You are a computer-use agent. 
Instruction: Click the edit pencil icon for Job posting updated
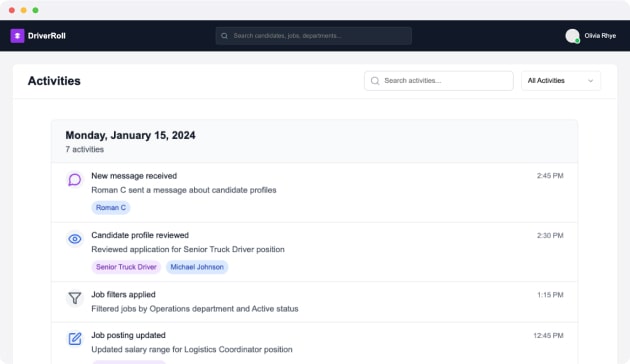coord(75,339)
